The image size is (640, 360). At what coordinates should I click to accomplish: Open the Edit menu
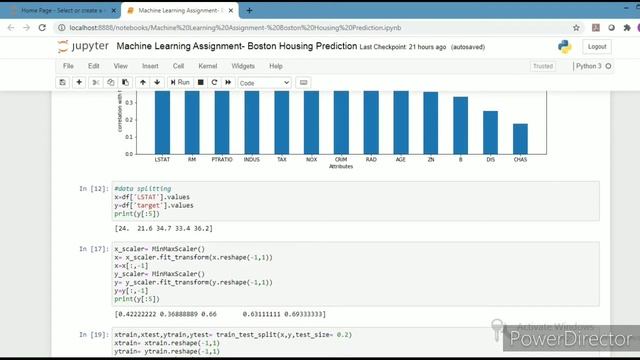93,66
